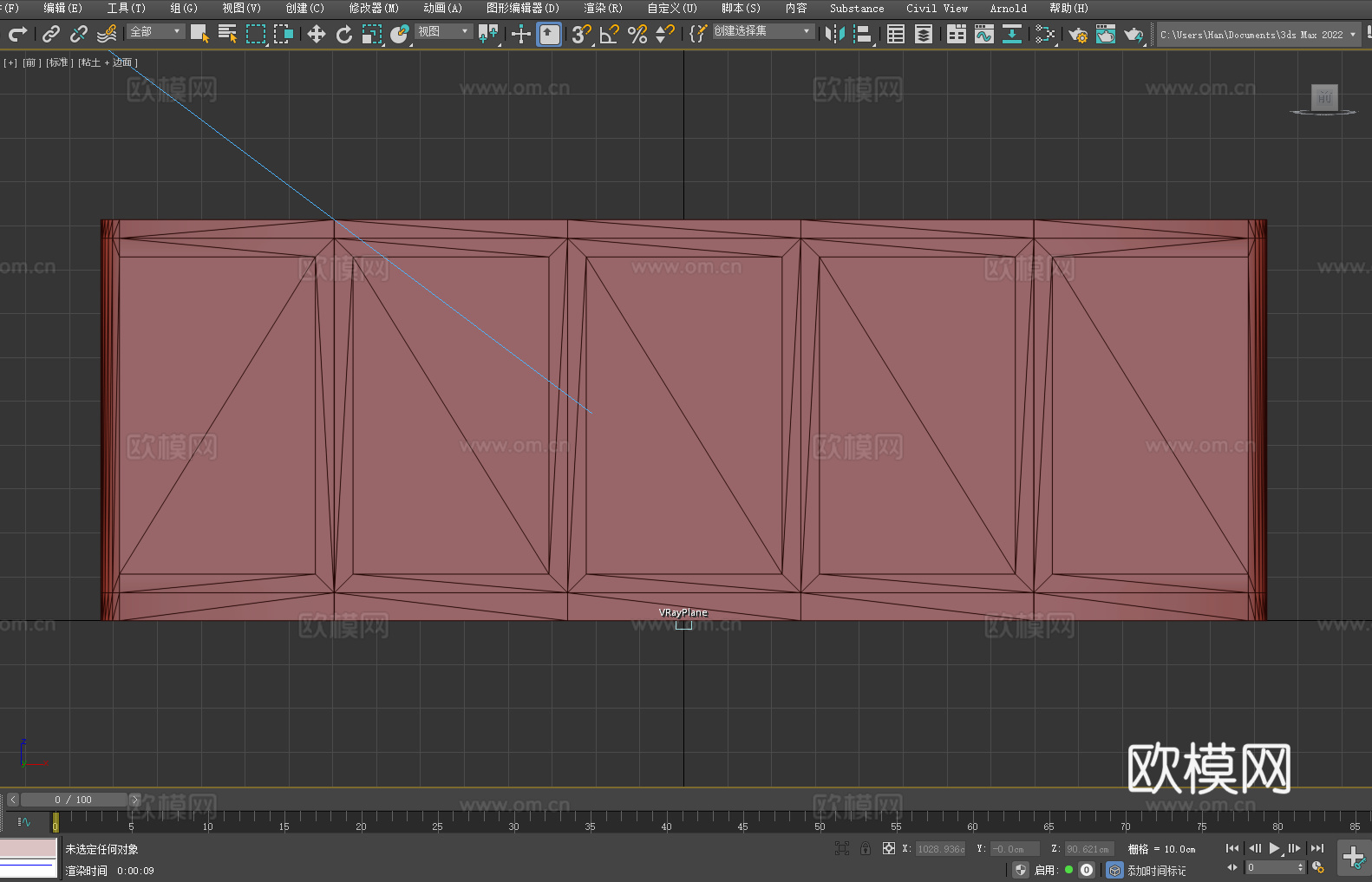Open the 编辑(E) menu

[x=62, y=8]
